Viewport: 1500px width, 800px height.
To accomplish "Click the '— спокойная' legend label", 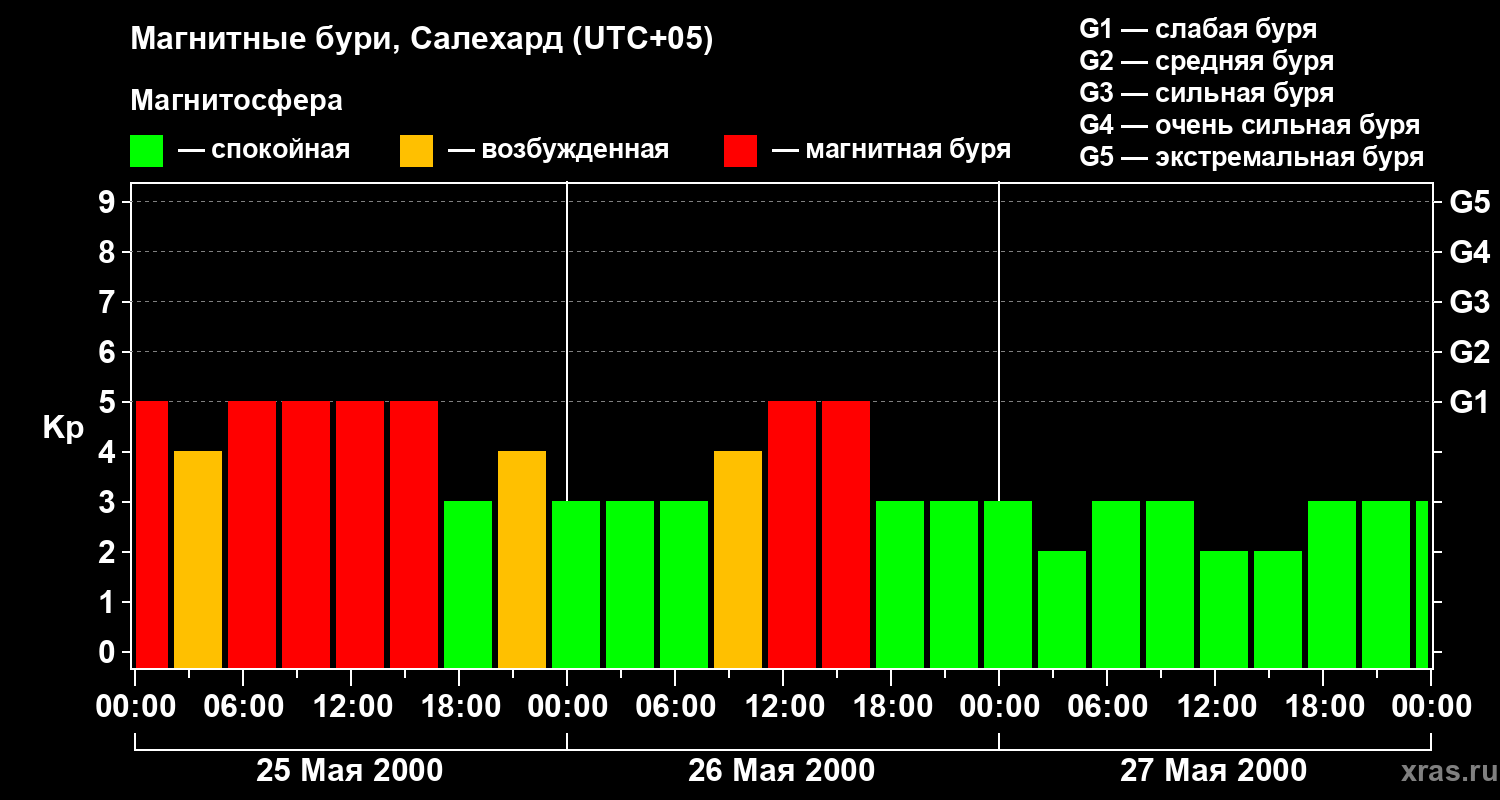I will point(264,150).
